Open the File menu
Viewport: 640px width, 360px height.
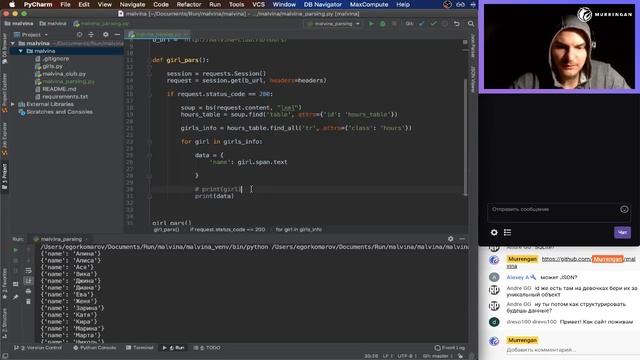click(x=65, y=4)
